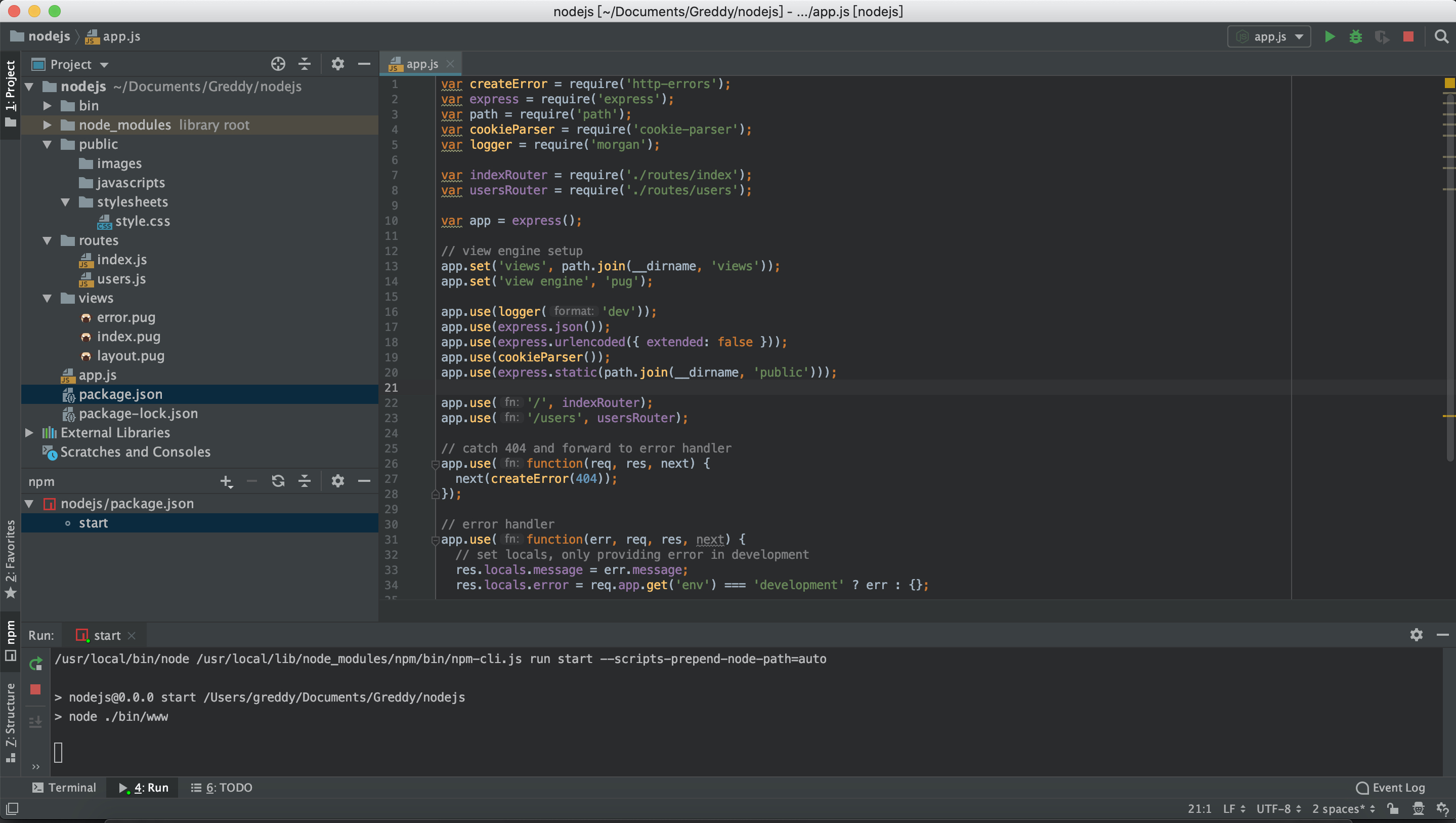Click the red Stop icon in top toolbar
The image size is (1456, 823).
(x=1408, y=37)
